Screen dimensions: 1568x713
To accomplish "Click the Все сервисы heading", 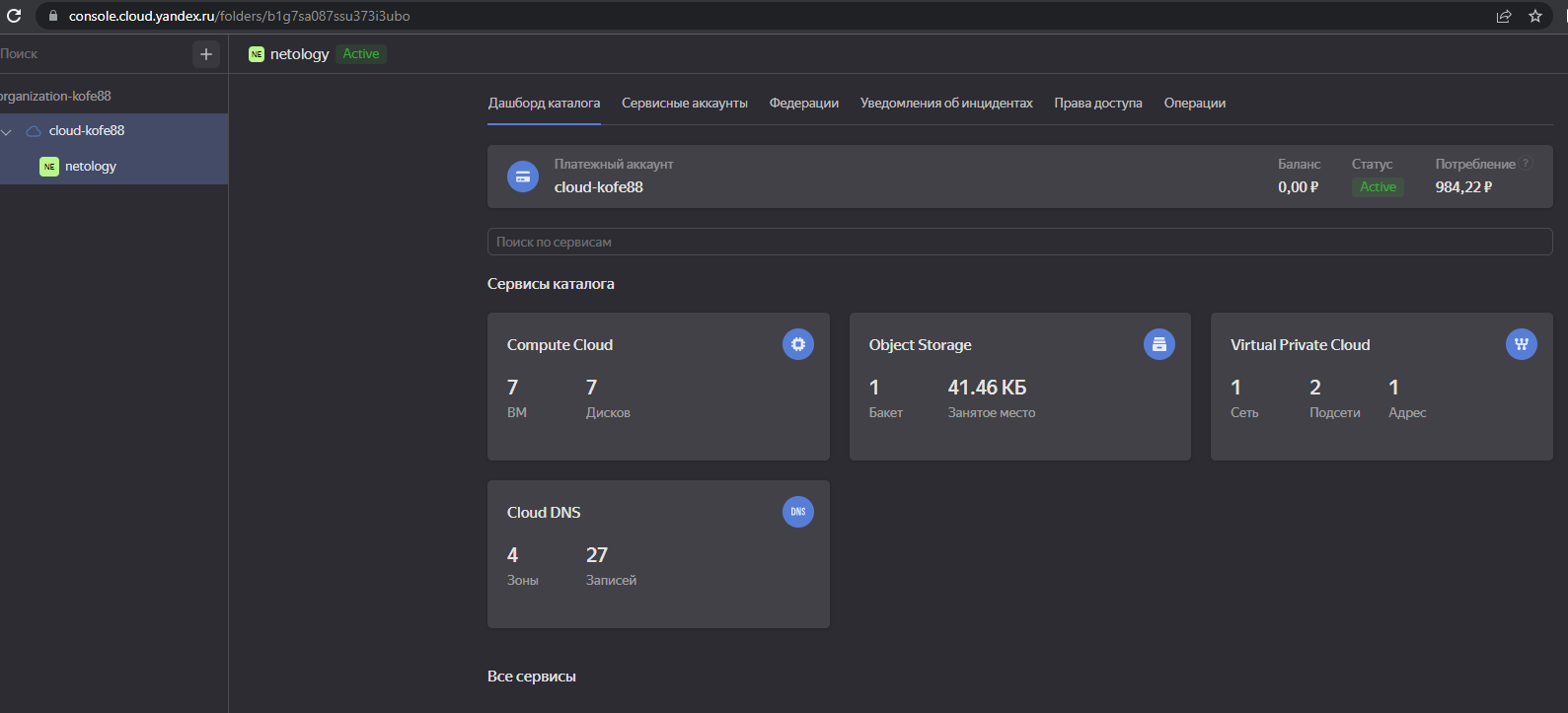I will [532, 677].
